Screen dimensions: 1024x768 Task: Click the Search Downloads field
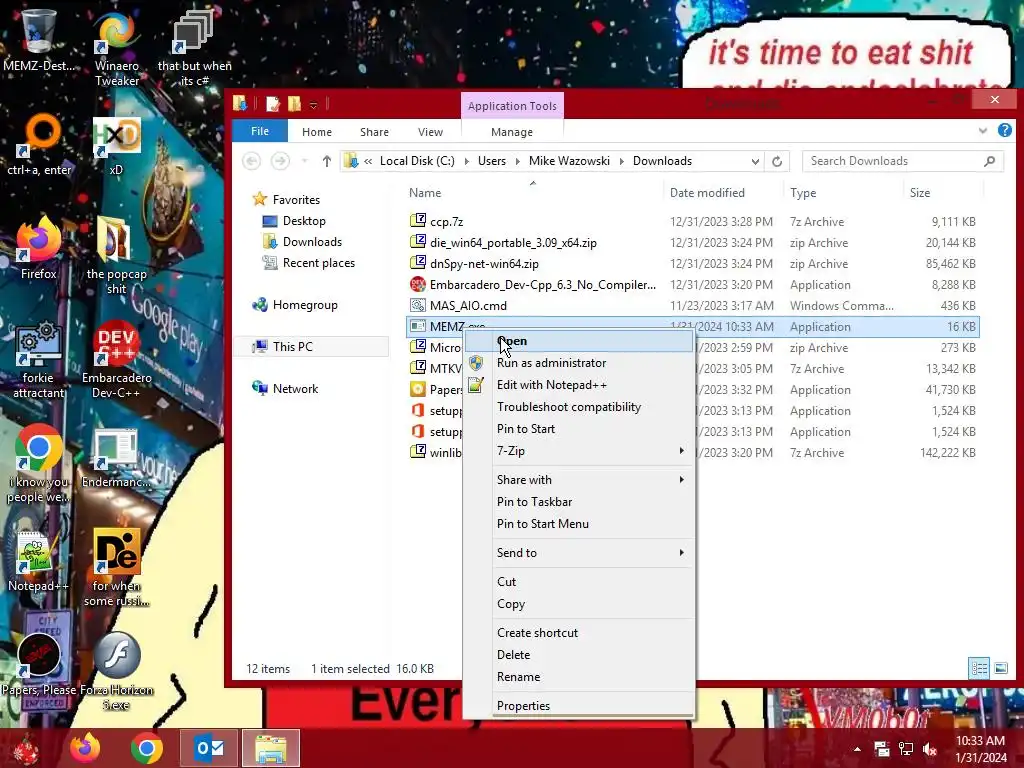(902, 161)
